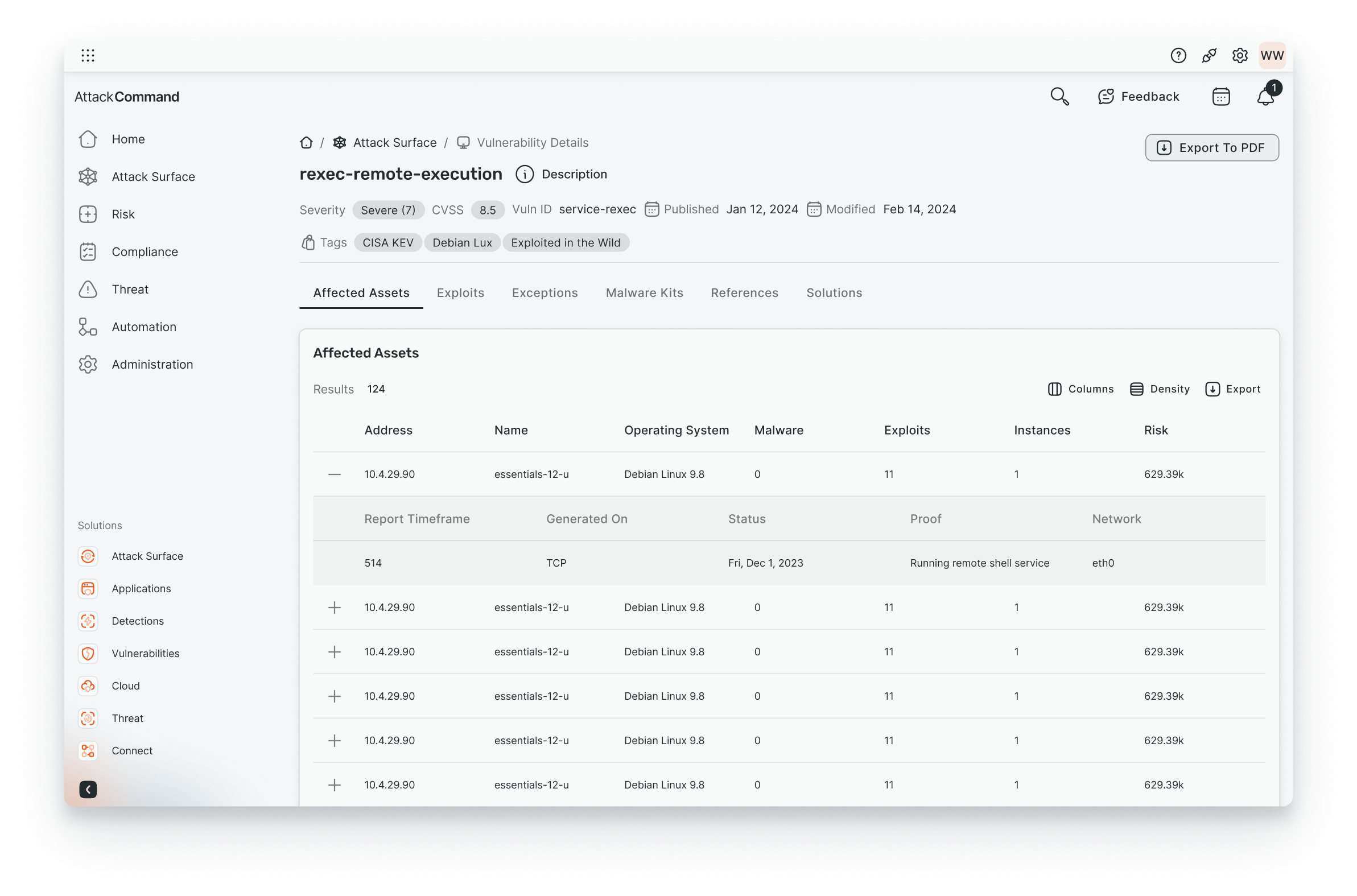This screenshot has height=896, width=1357.
Task: Open the Columns chooser
Action: (x=1080, y=389)
